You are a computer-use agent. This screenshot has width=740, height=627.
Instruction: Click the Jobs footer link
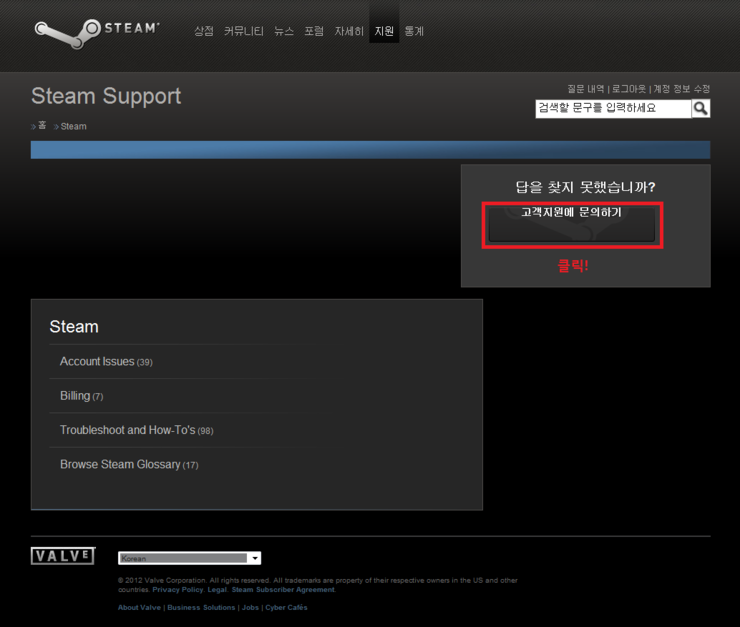point(250,608)
